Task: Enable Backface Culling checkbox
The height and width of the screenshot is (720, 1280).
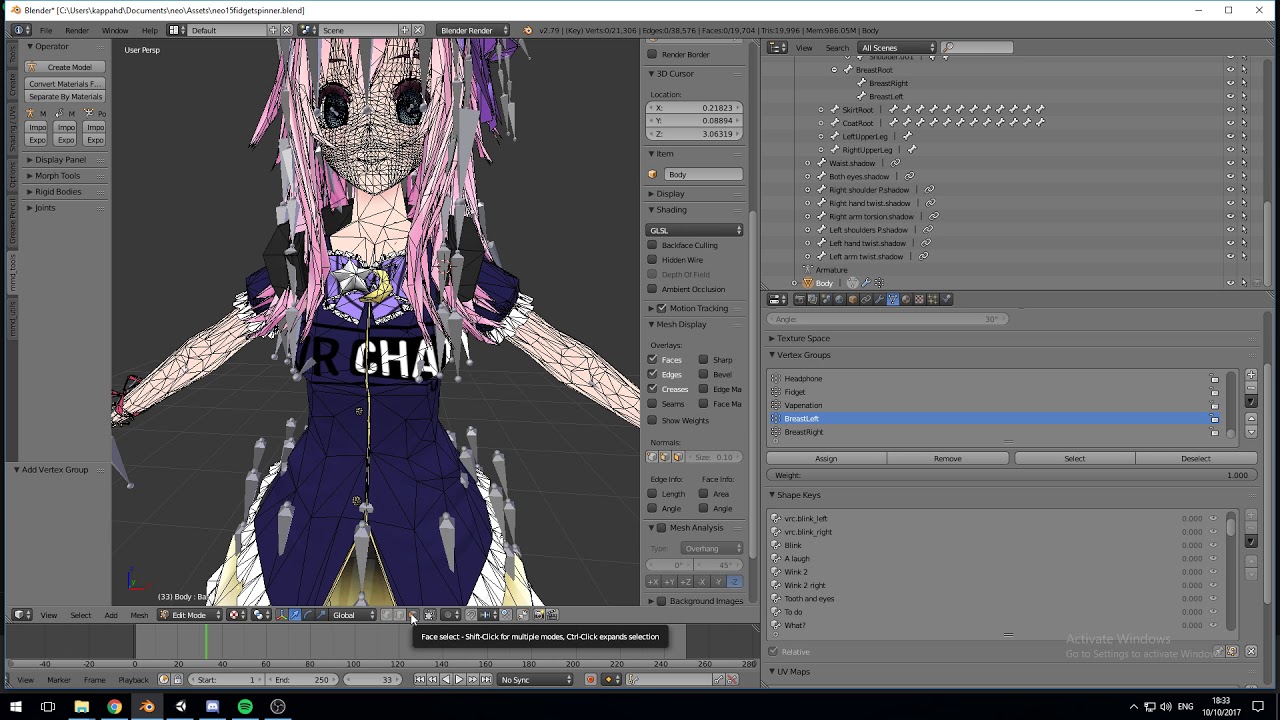Action: tap(652, 245)
